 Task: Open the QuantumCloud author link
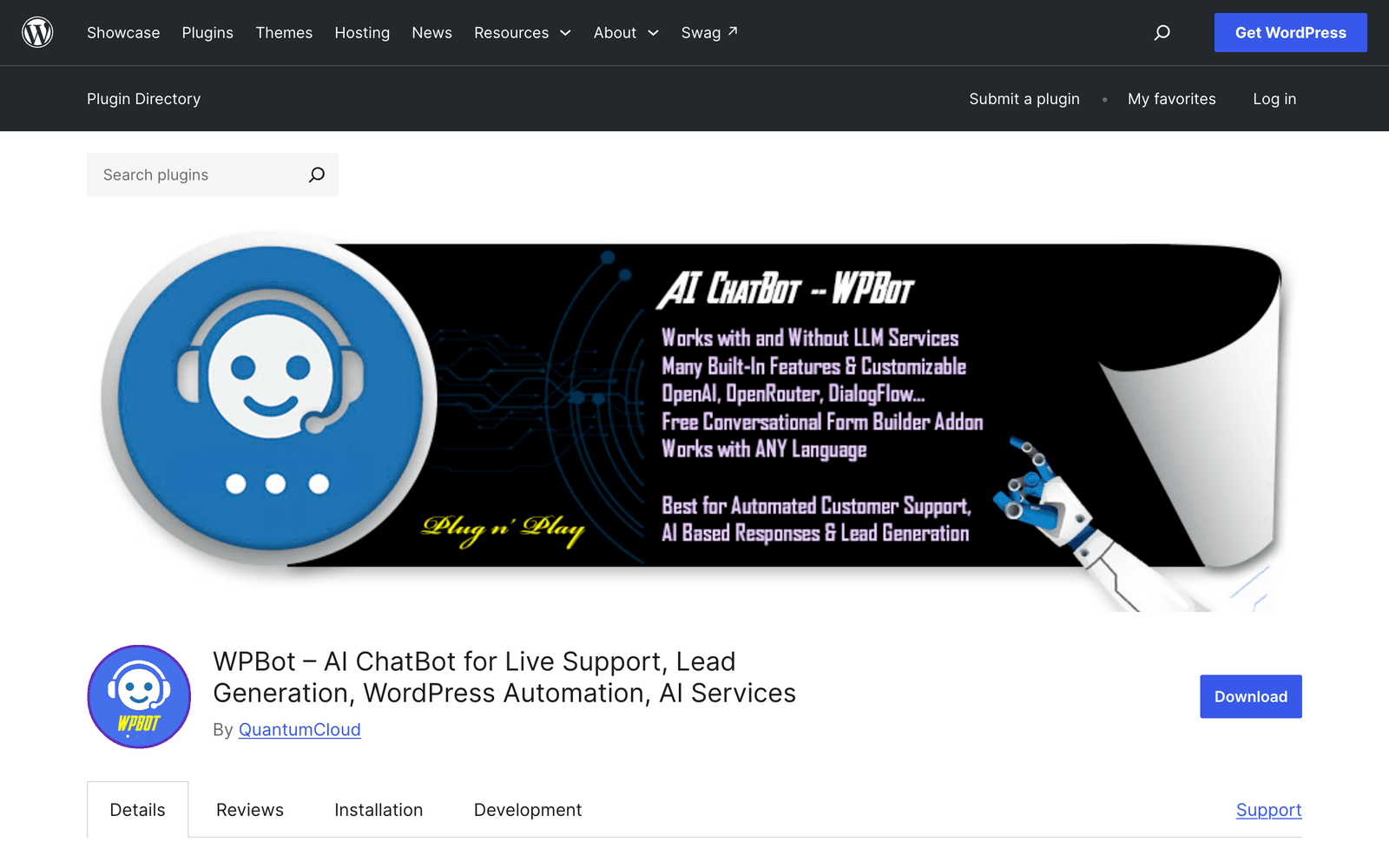coord(300,730)
